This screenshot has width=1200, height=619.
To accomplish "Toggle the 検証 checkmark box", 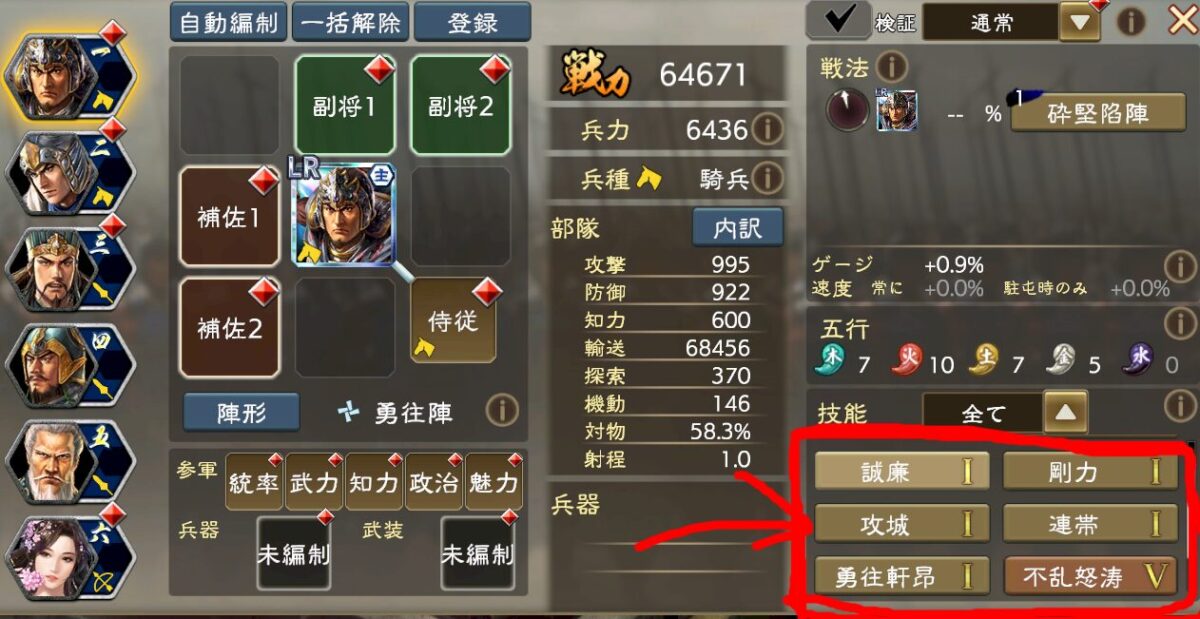I will (x=837, y=21).
